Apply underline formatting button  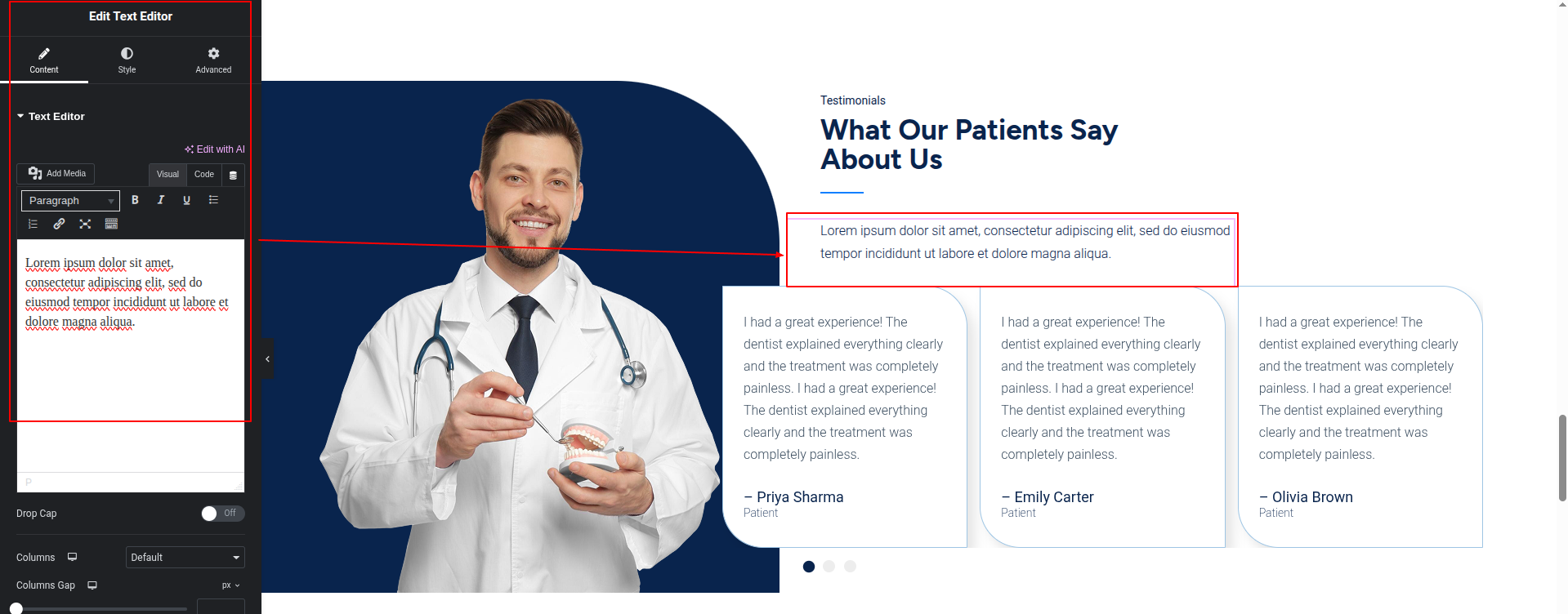click(187, 200)
